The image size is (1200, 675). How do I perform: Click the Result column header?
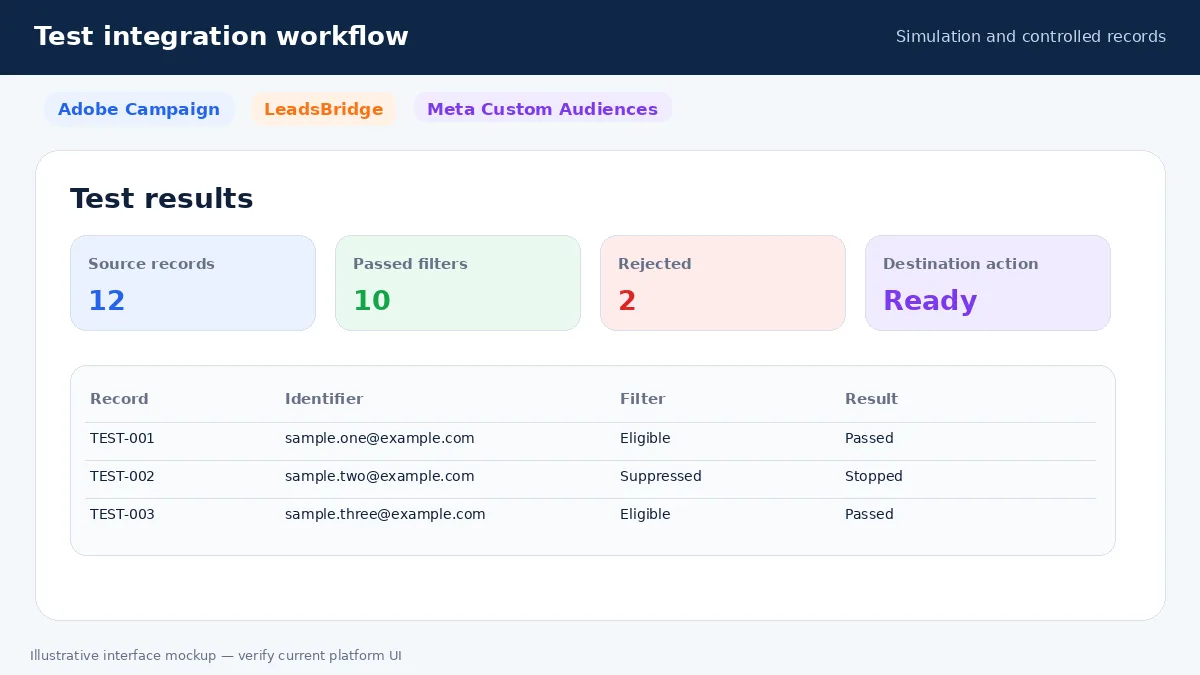[871, 399]
